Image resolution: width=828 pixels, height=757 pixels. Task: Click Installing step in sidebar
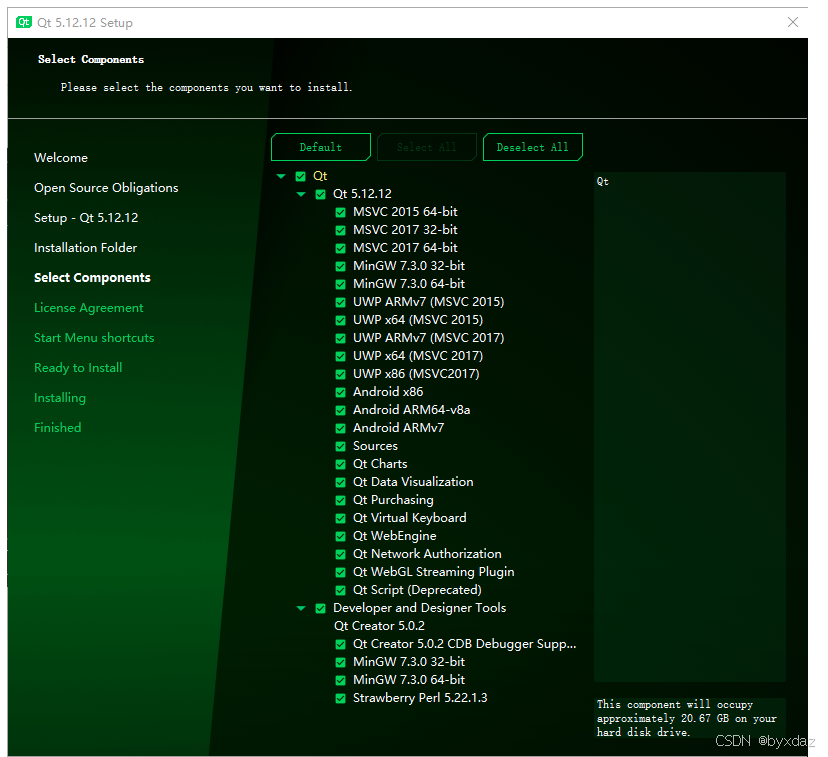tap(60, 398)
